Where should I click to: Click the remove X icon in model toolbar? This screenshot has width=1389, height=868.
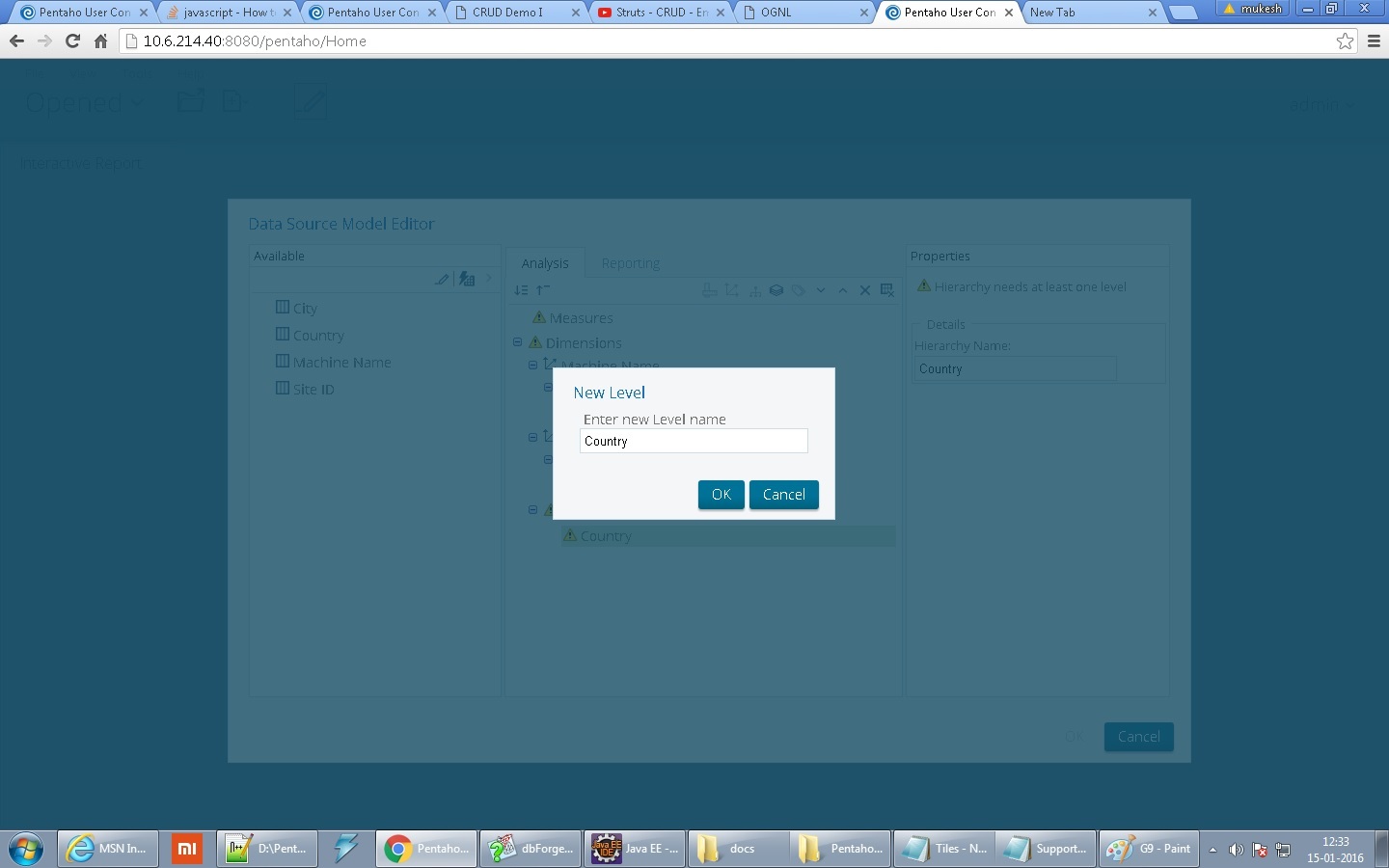(x=865, y=290)
